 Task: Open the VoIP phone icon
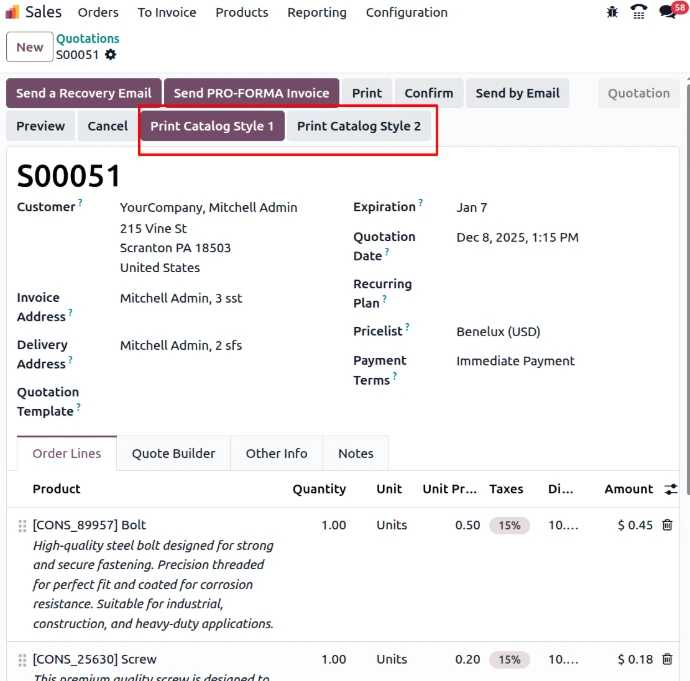[639, 12]
